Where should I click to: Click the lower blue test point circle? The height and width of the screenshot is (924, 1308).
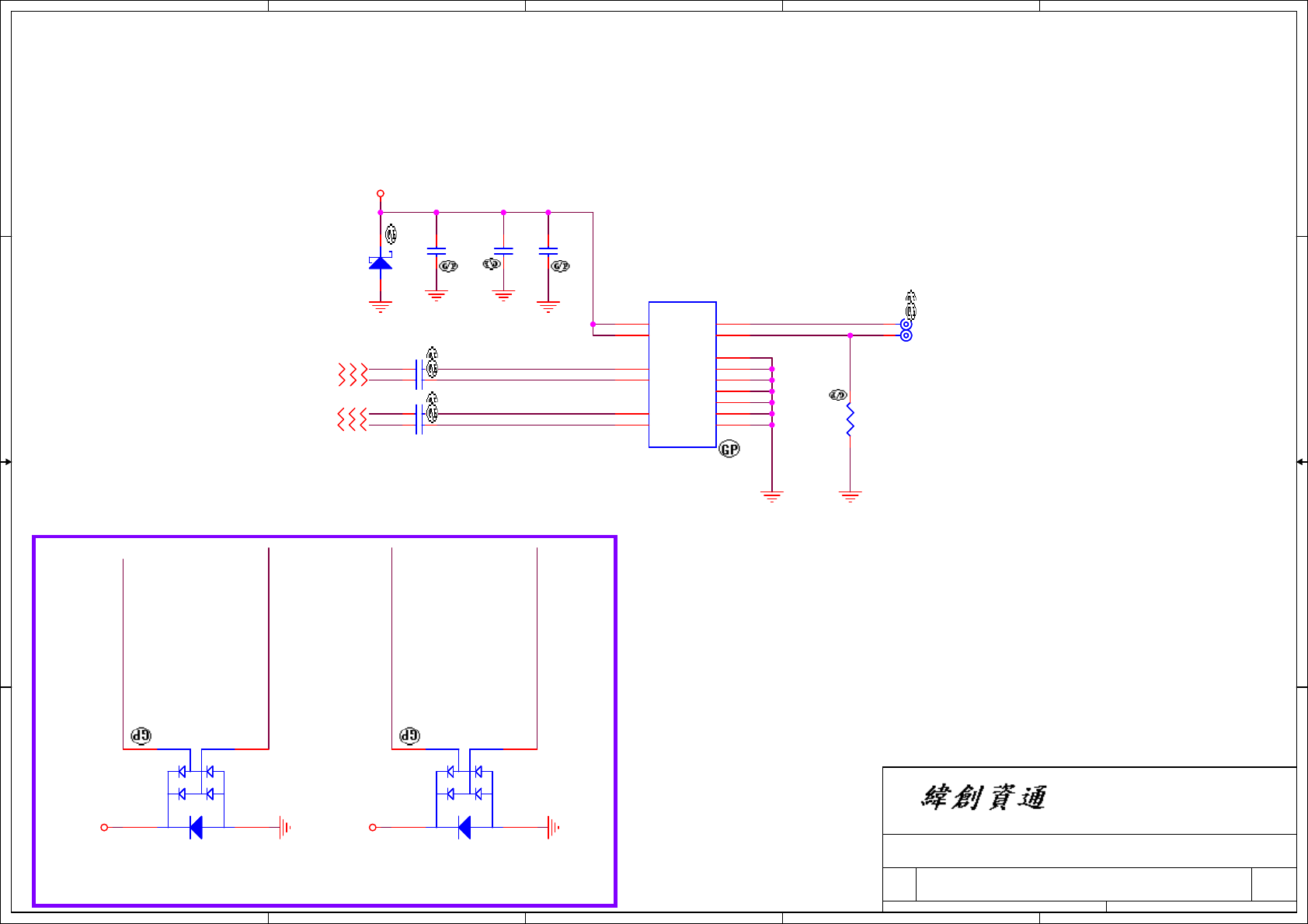point(906,335)
